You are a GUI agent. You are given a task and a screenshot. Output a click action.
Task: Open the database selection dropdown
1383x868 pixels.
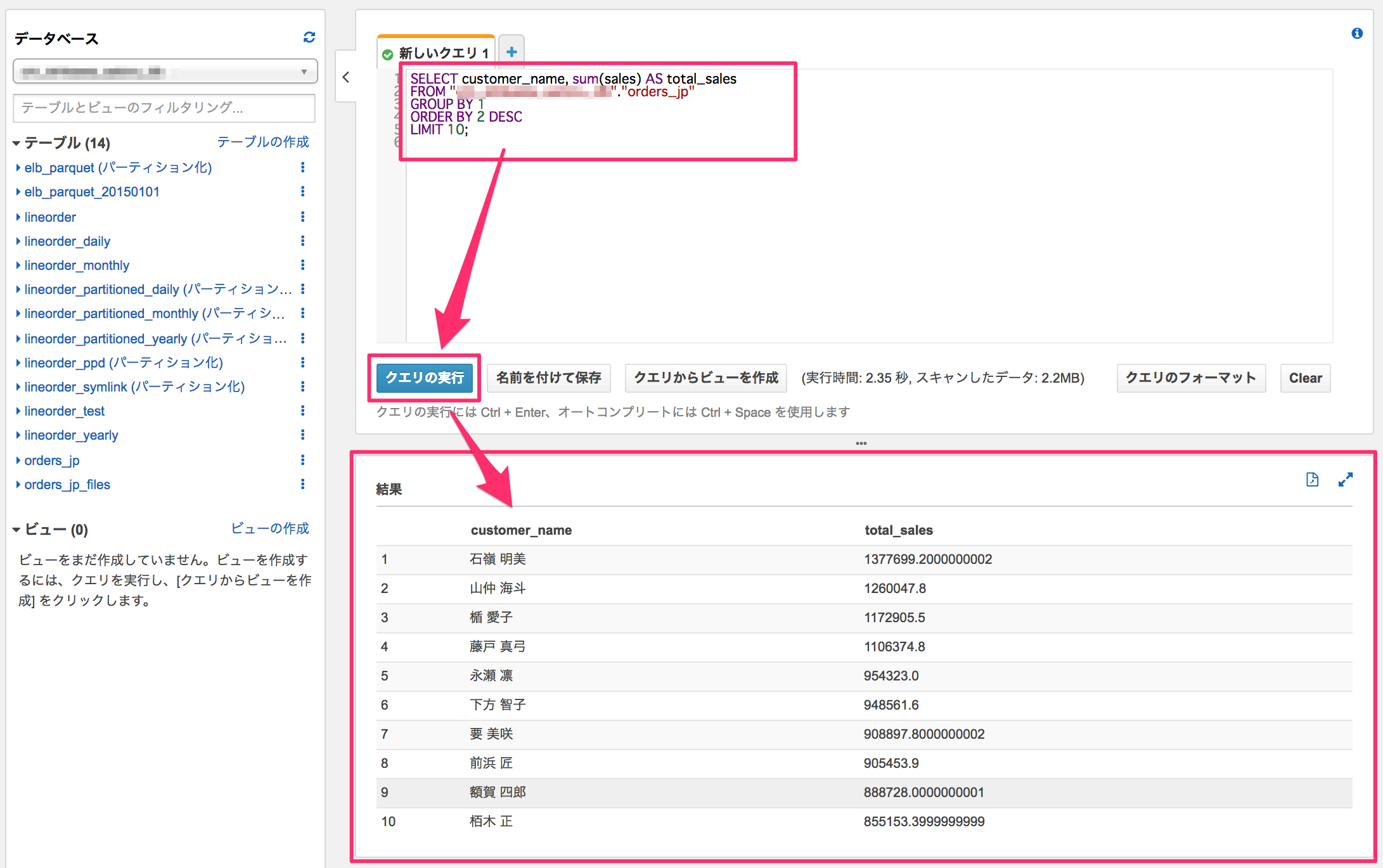(x=165, y=72)
